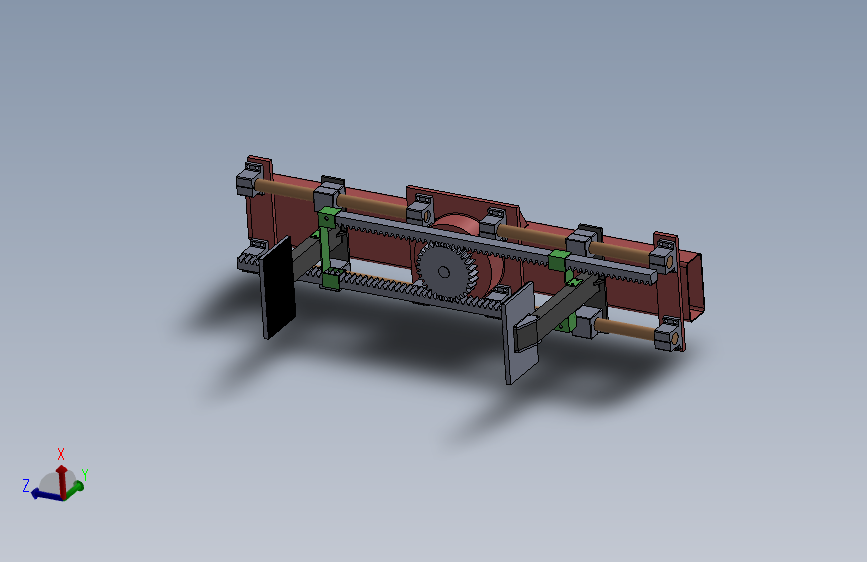Select the copper guide rod beside the gray plate
The image size is (867, 562).
tap(627, 329)
